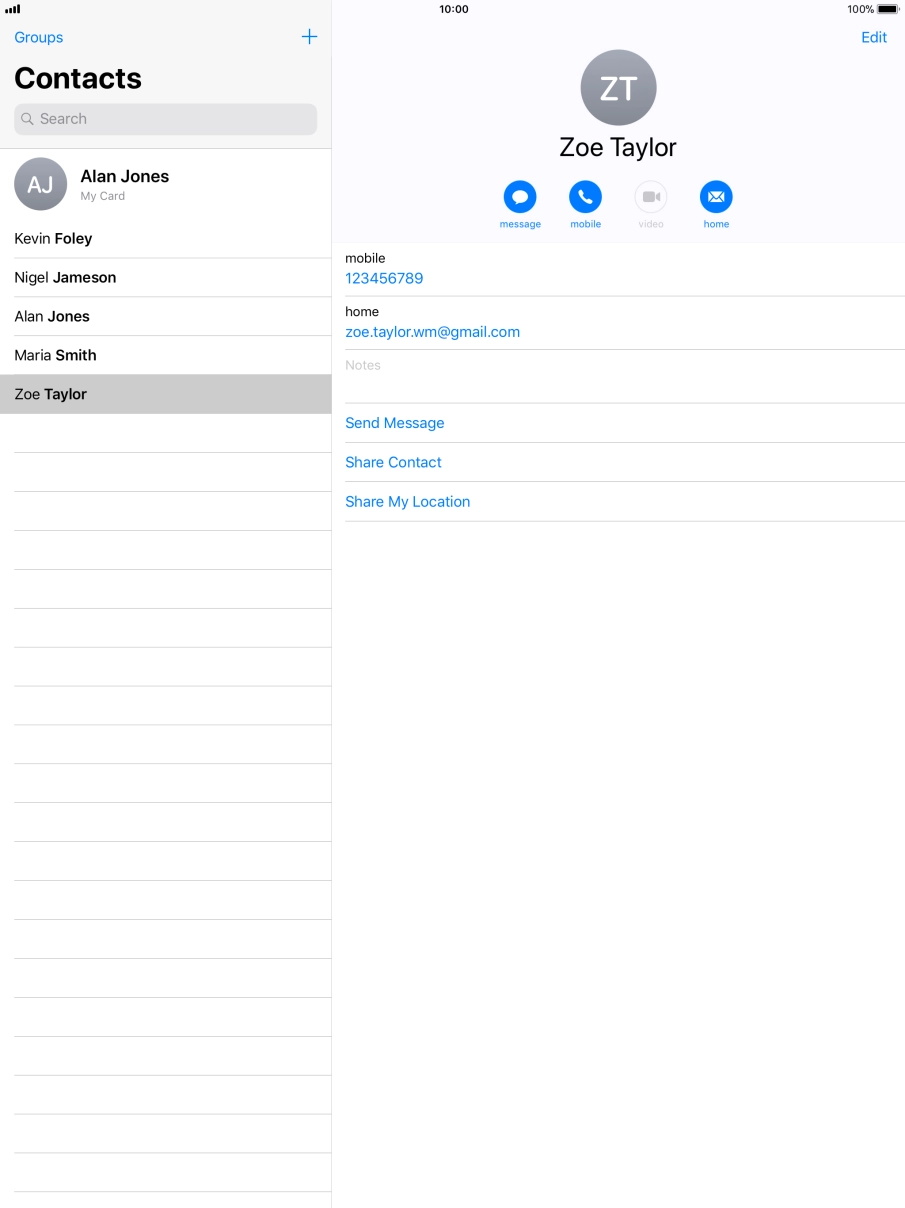Choose Share Contact

[x=393, y=462]
